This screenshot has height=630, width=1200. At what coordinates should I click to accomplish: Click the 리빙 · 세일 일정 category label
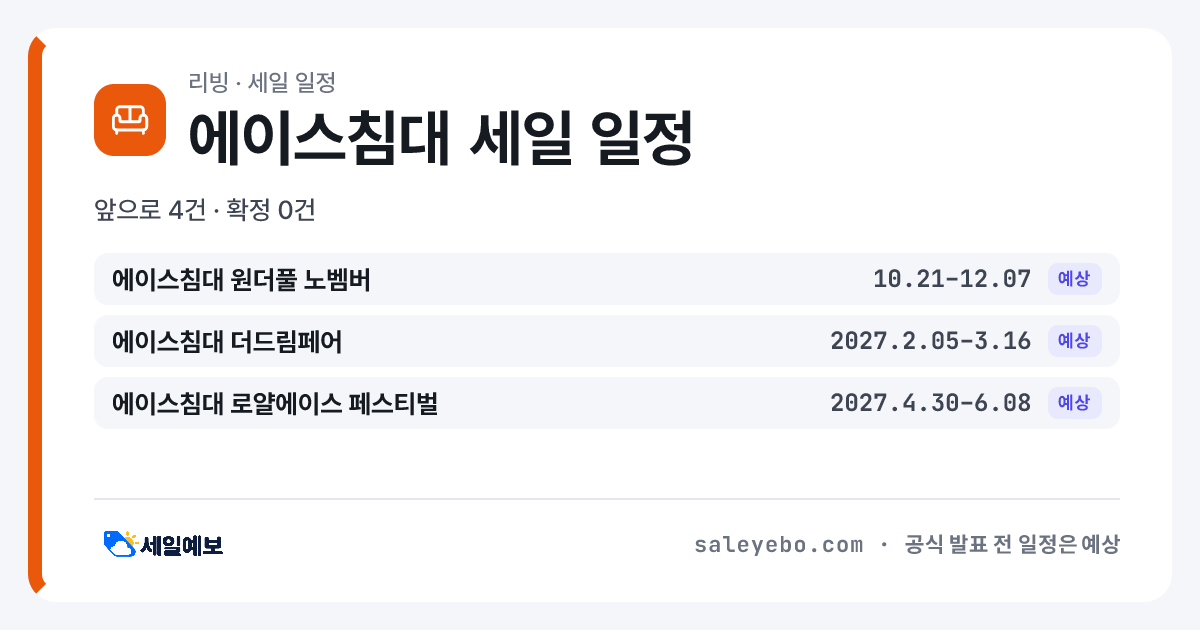[x=261, y=82]
